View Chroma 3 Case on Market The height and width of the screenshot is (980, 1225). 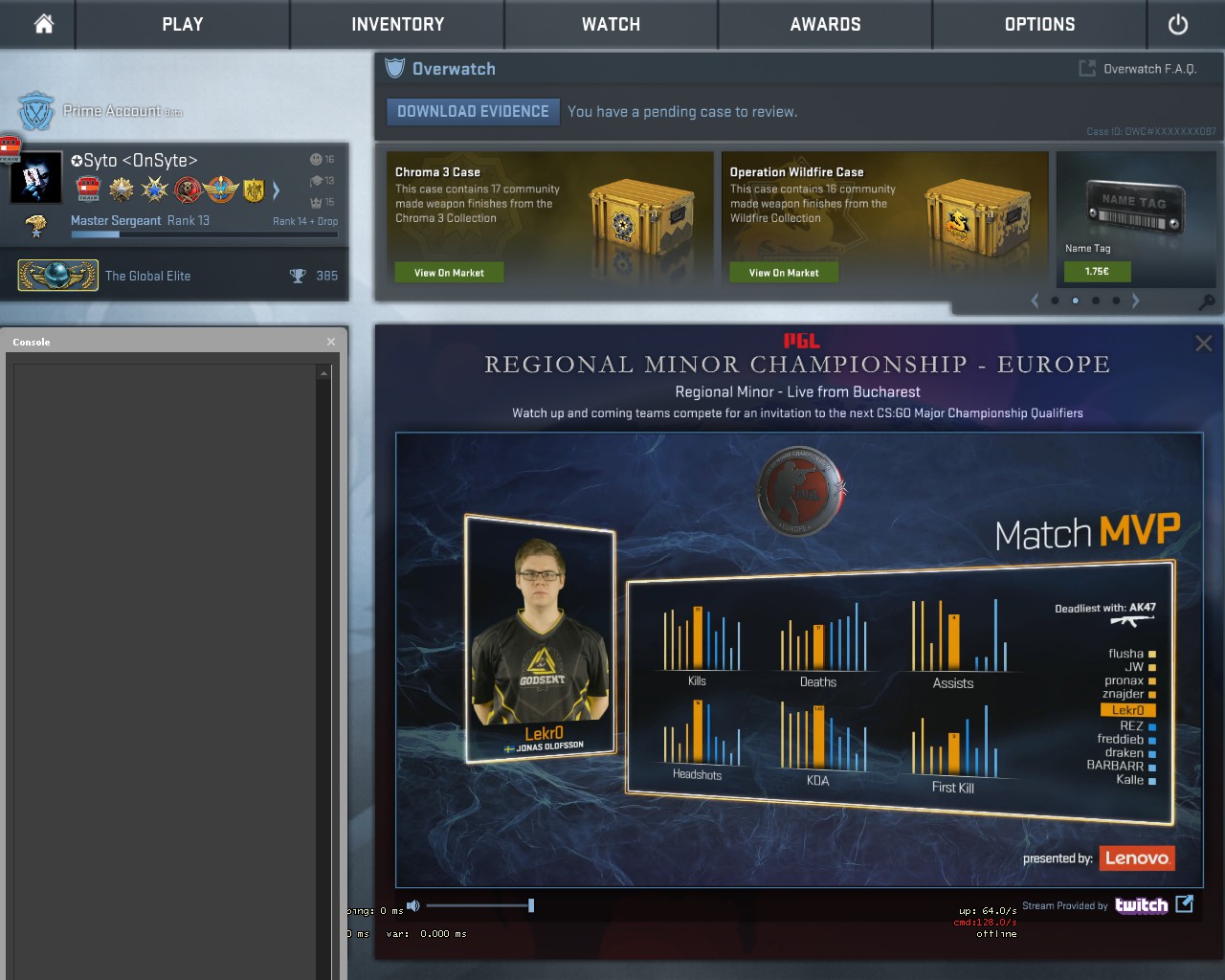pos(449,273)
